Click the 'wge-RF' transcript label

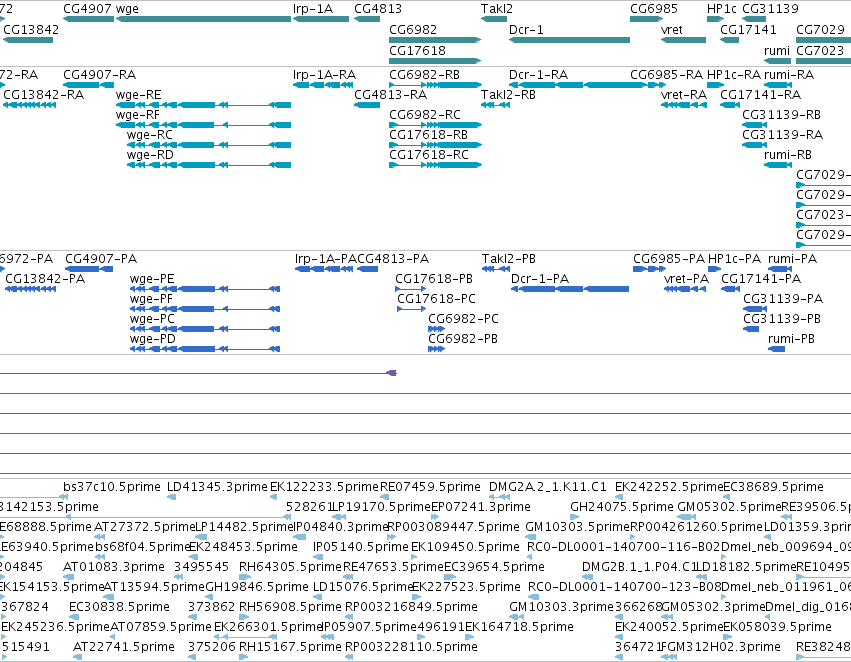click(x=138, y=115)
